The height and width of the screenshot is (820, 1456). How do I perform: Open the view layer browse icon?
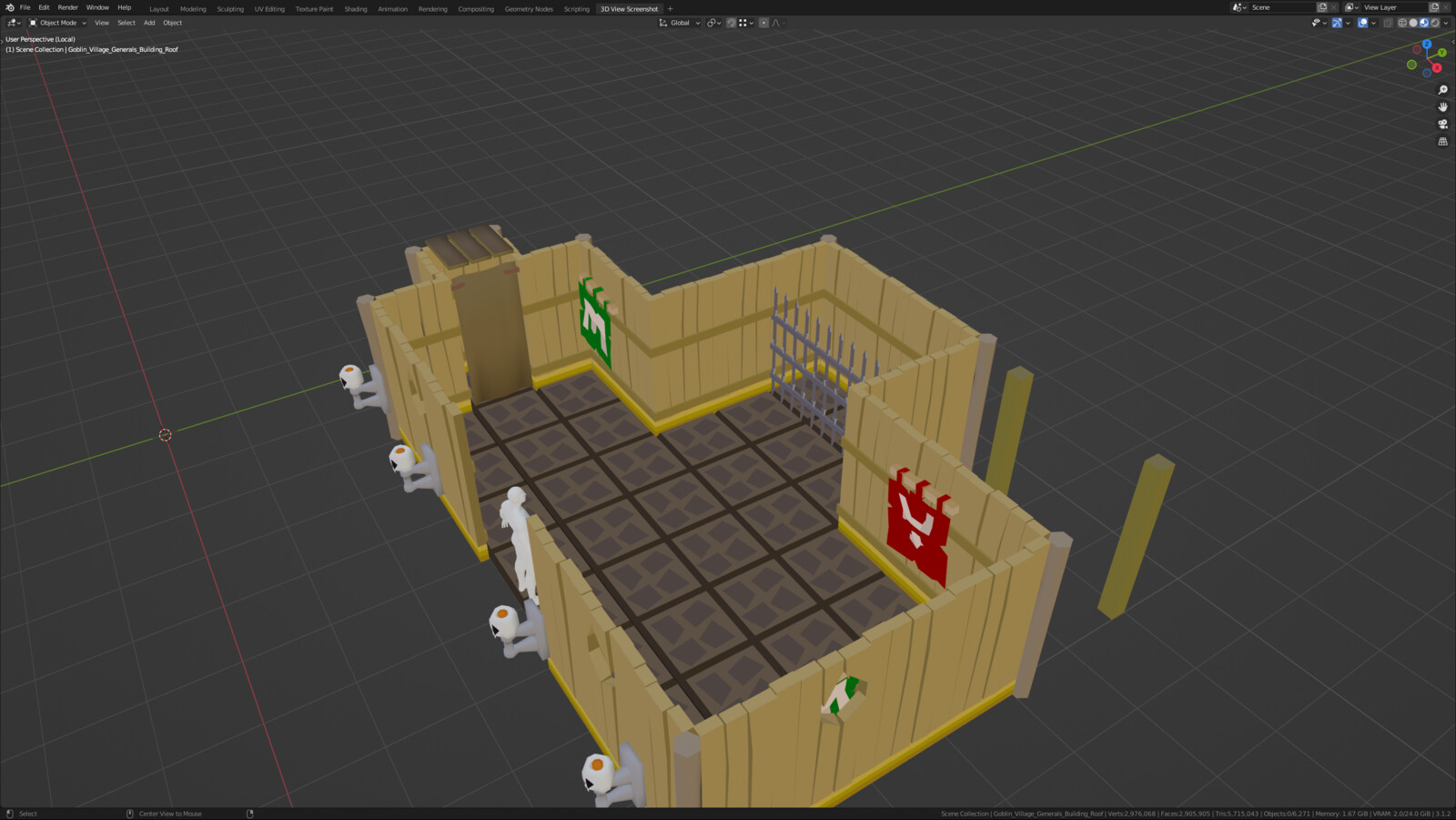1351,7
